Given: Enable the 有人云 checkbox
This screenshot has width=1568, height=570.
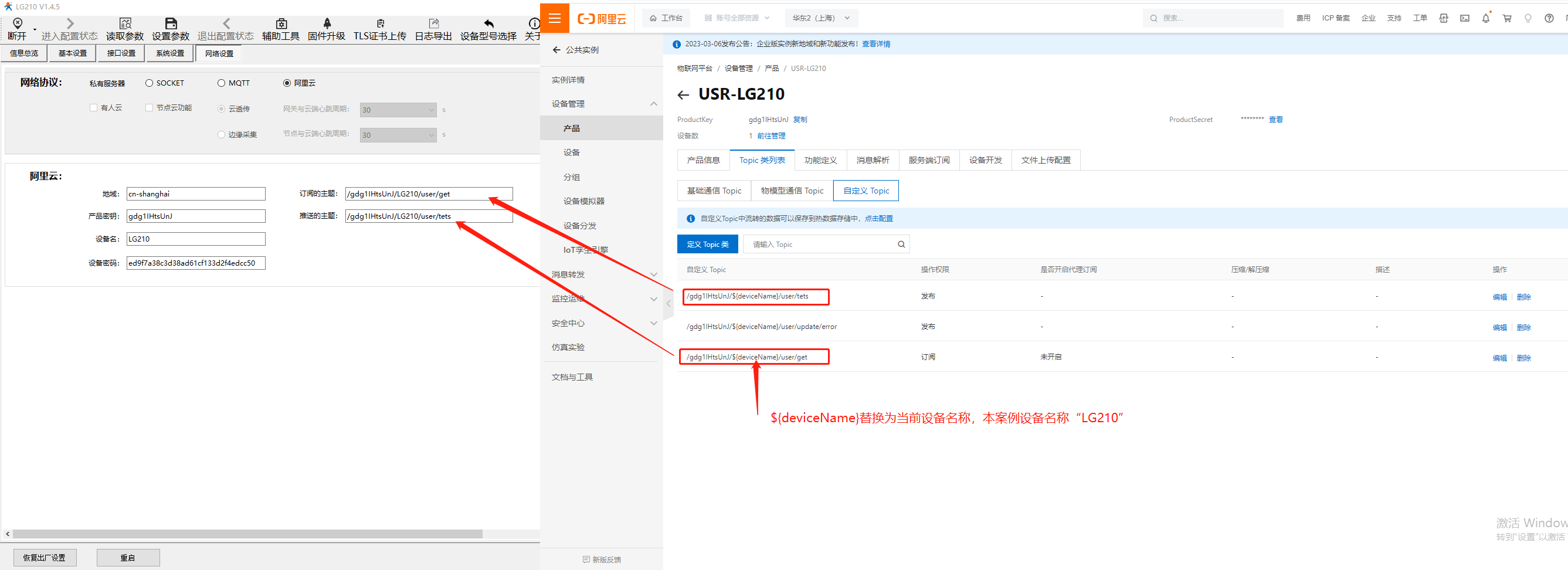Looking at the screenshot, I should pos(94,108).
